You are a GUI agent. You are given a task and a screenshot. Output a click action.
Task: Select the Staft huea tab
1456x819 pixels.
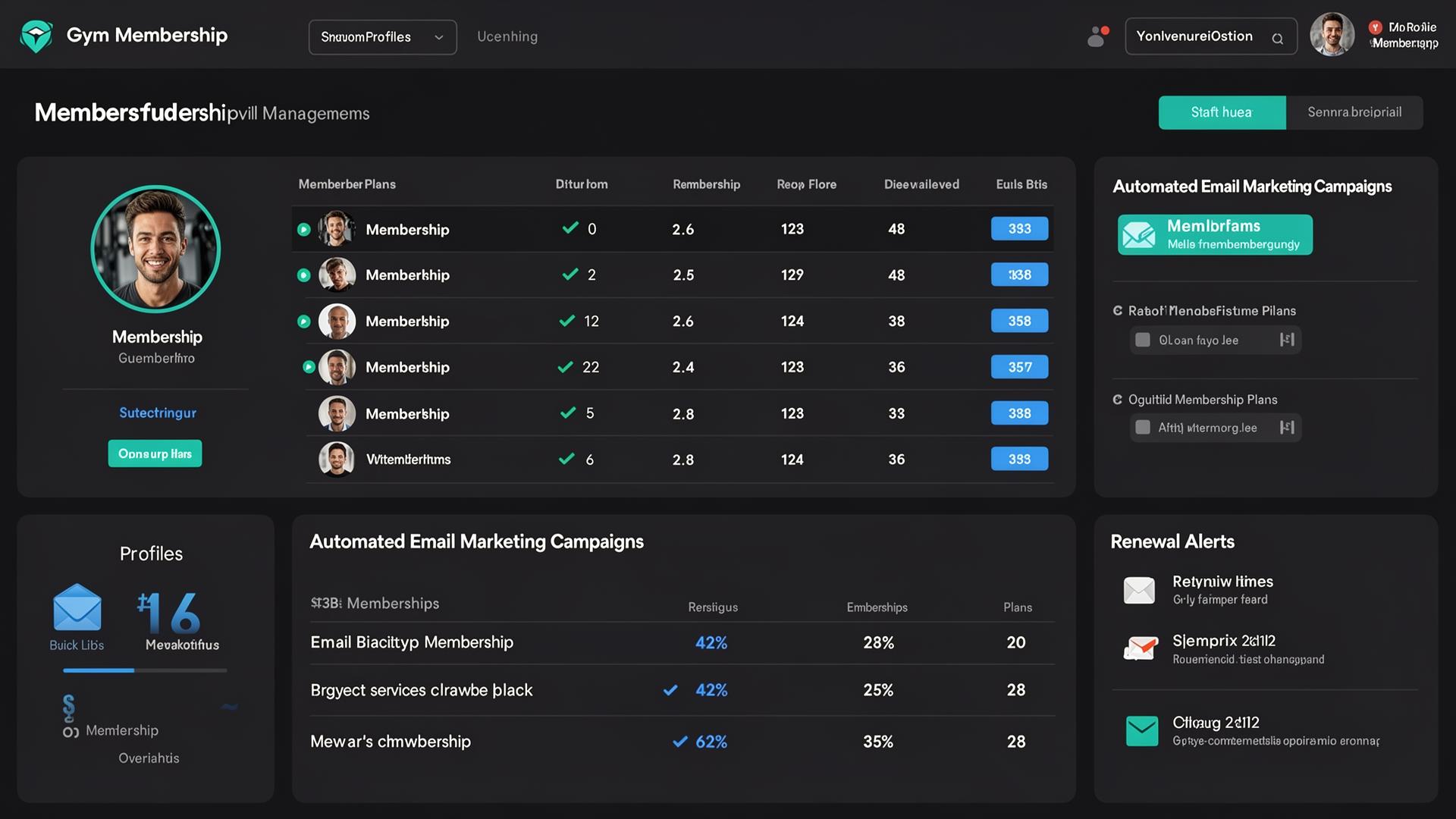coord(1222,112)
